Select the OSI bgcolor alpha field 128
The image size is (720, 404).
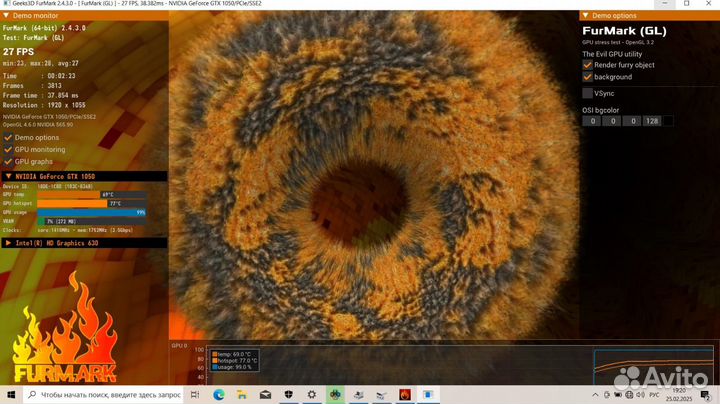[652, 121]
